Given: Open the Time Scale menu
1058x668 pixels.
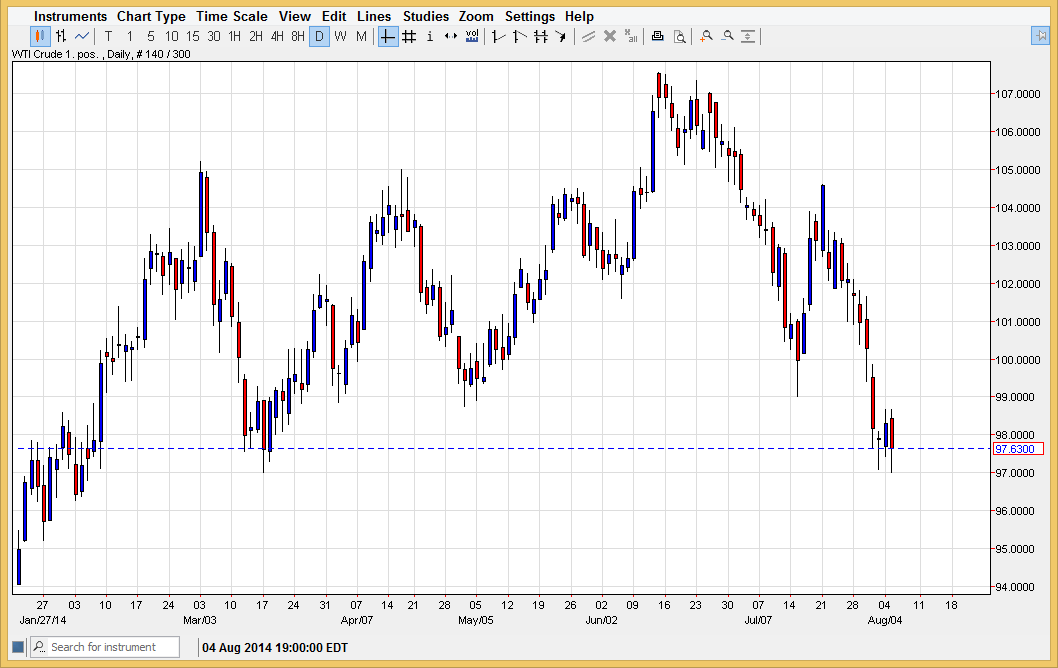Looking at the screenshot, I should click(x=232, y=16).
